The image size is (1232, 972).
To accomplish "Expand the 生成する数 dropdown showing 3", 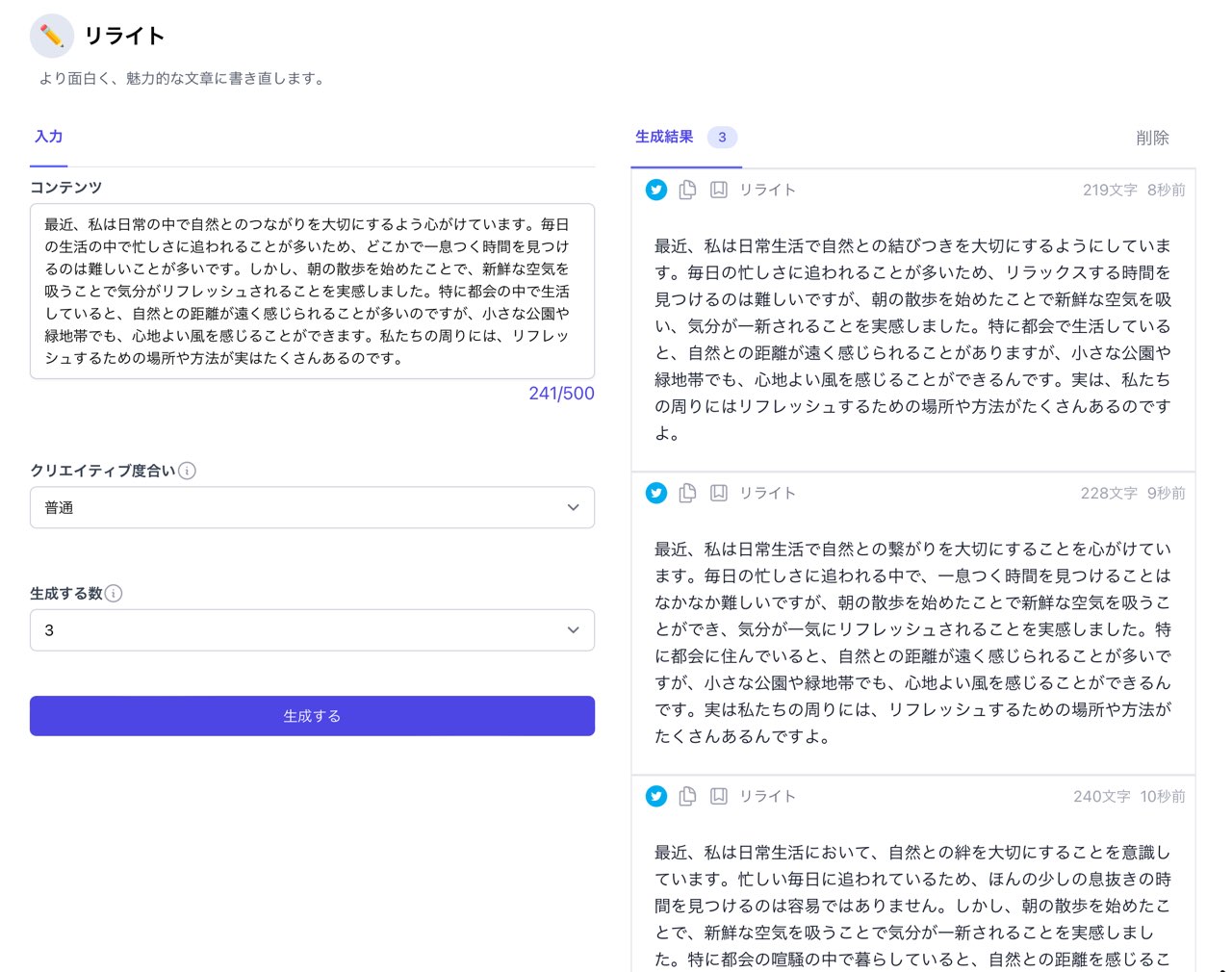I will (x=312, y=630).
